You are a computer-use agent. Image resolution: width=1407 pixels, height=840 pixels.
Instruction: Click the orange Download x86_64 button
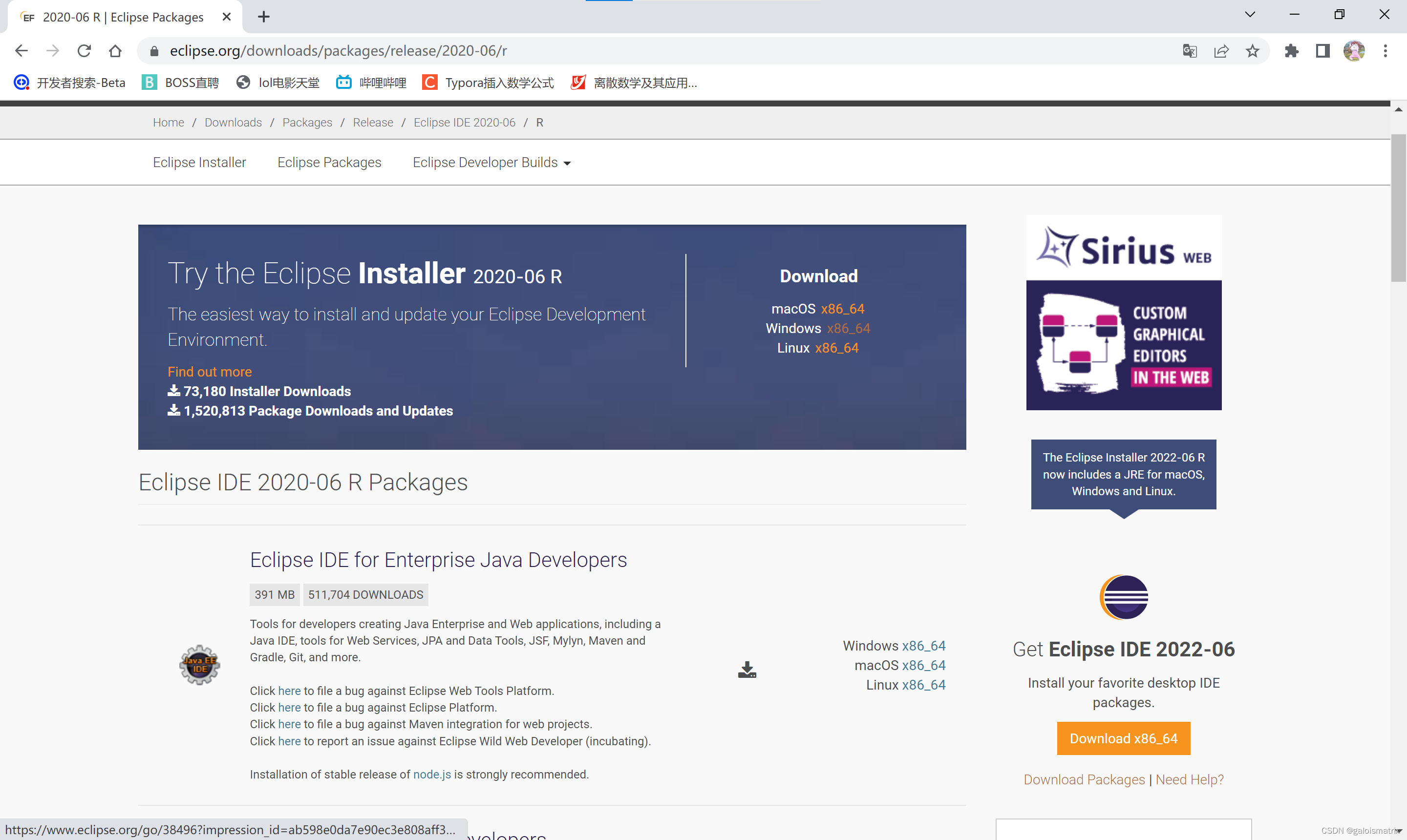coord(1123,738)
